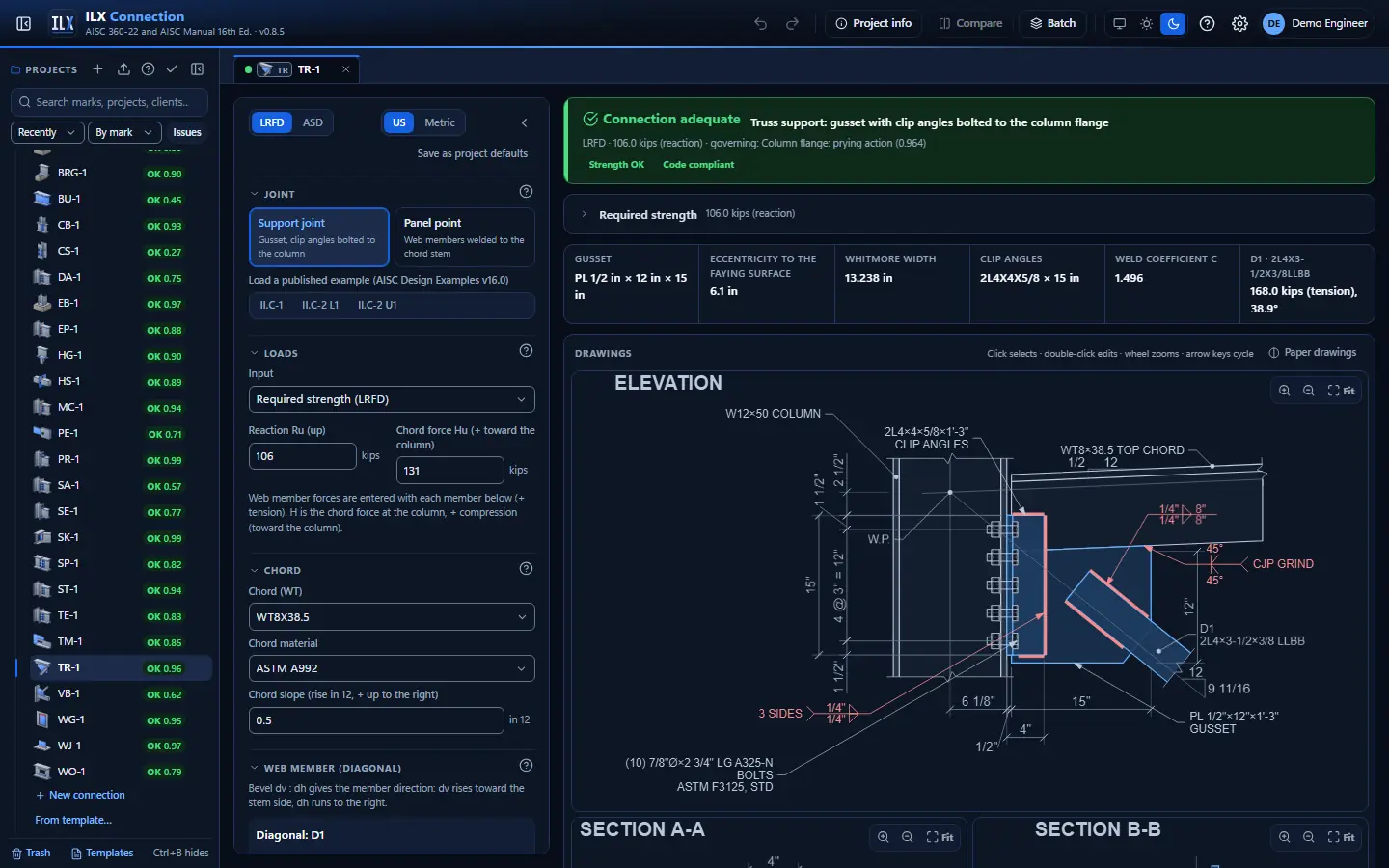Focus the Search marks, projects, clients field

point(111,102)
